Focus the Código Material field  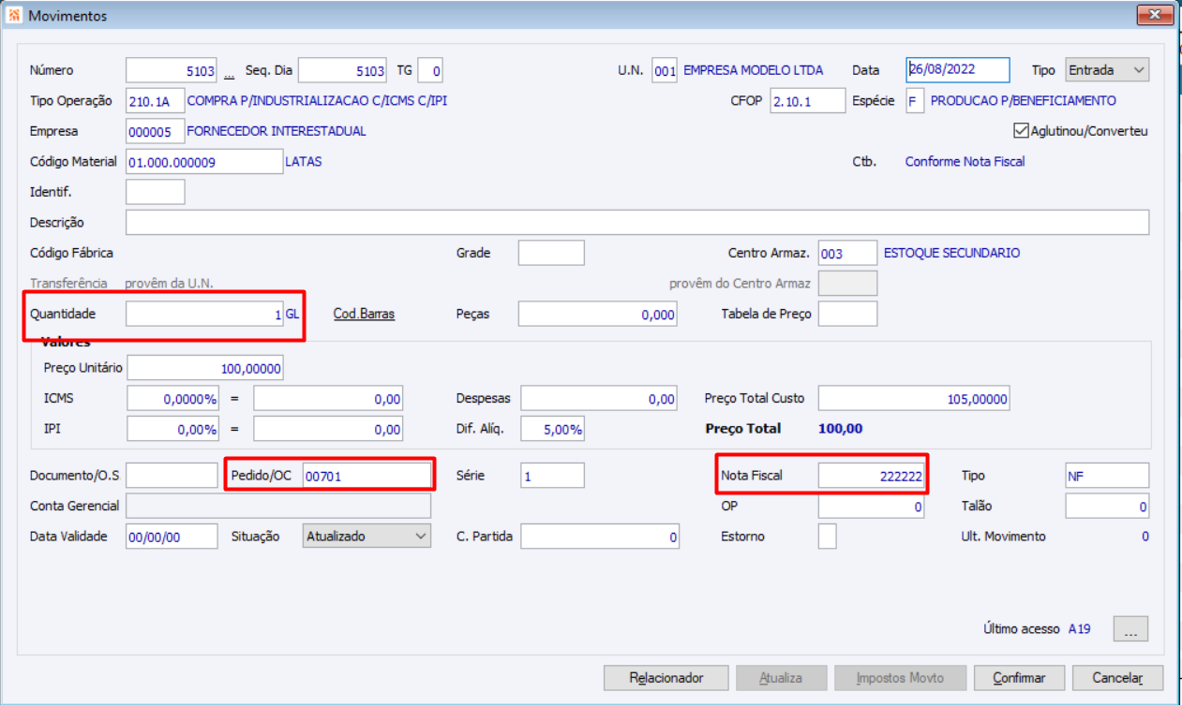(204, 161)
